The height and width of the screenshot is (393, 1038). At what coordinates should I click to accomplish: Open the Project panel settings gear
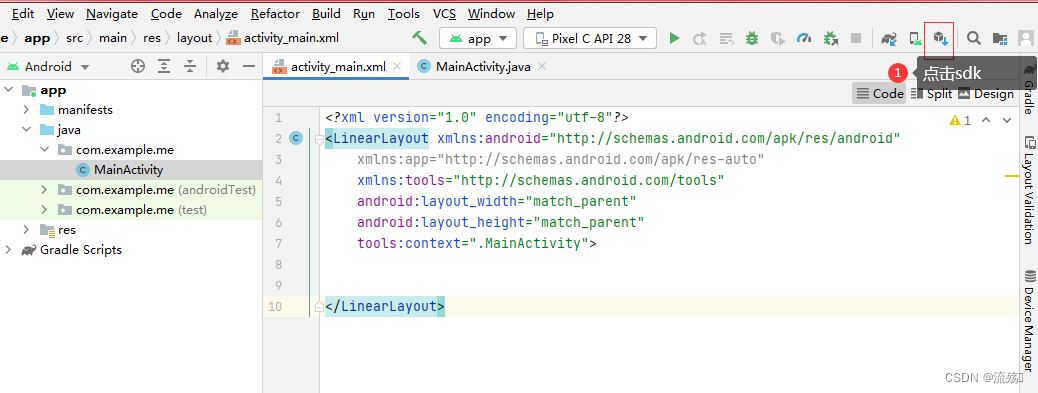(x=223, y=66)
